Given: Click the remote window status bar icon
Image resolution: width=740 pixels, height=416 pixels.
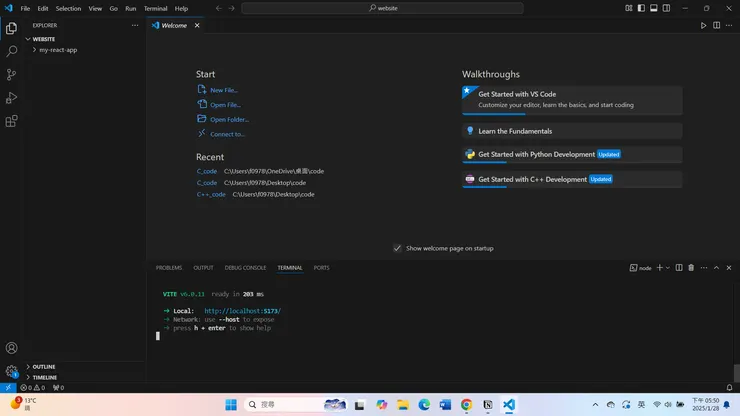Looking at the screenshot, I should pyautogui.click(x=8, y=388).
